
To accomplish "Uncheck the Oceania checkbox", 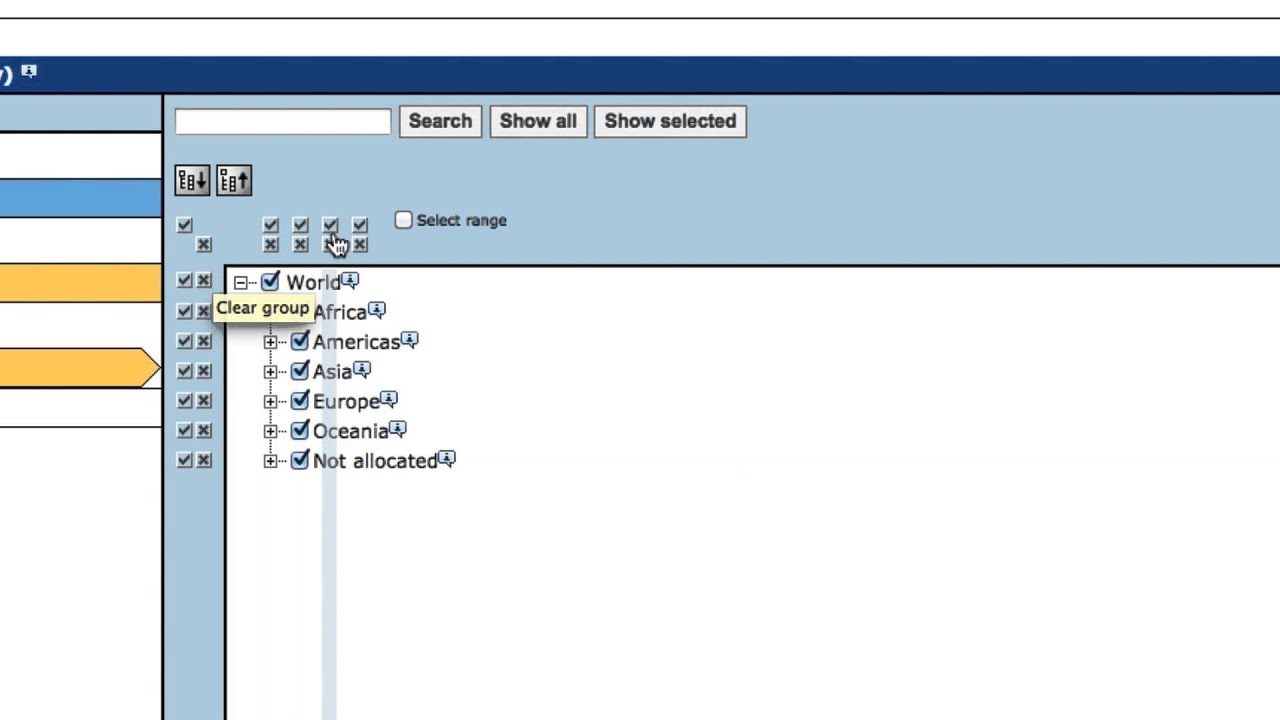I will click(x=300, y=430).
